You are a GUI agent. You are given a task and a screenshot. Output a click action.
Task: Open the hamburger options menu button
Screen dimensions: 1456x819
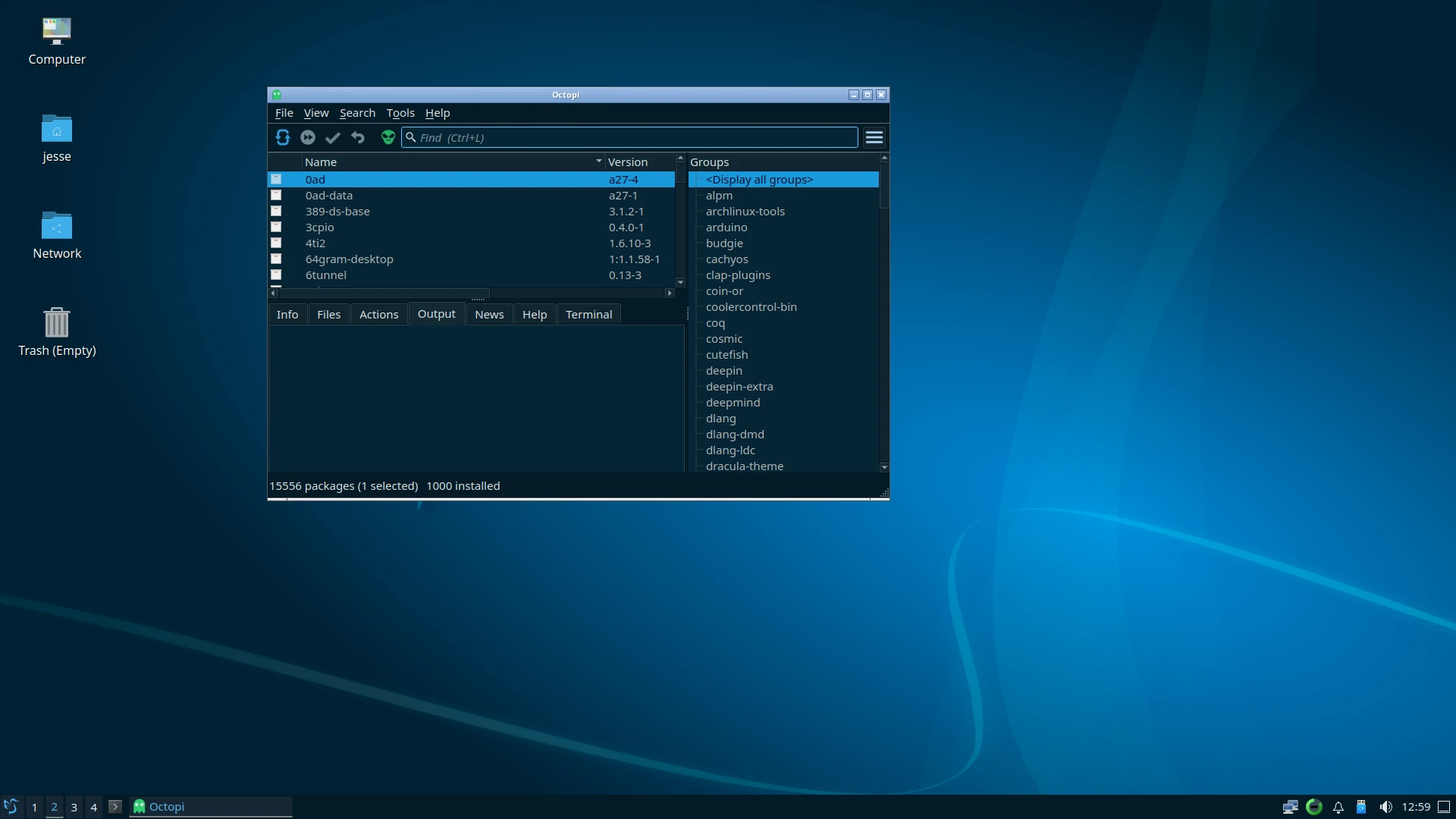tap(874, 137)
